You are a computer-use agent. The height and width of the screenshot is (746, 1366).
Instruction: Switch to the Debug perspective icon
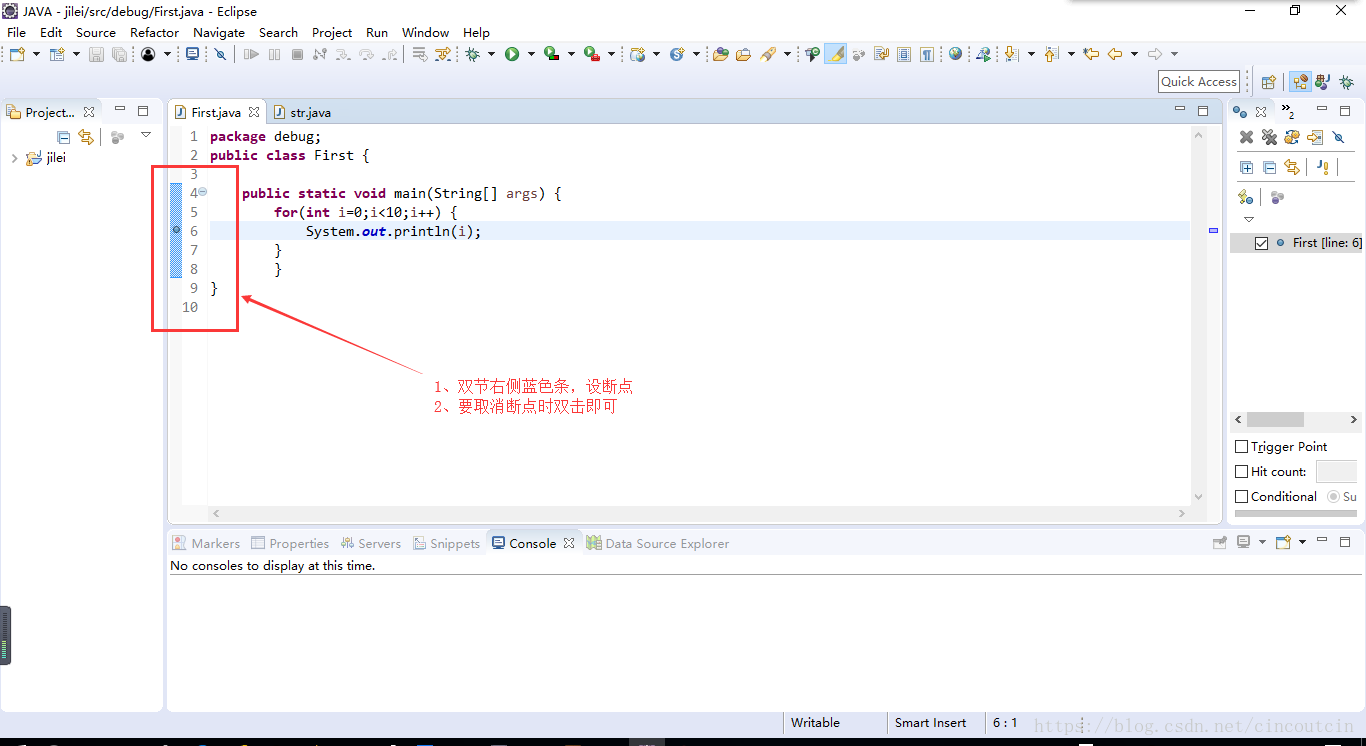pos(1346,82)
